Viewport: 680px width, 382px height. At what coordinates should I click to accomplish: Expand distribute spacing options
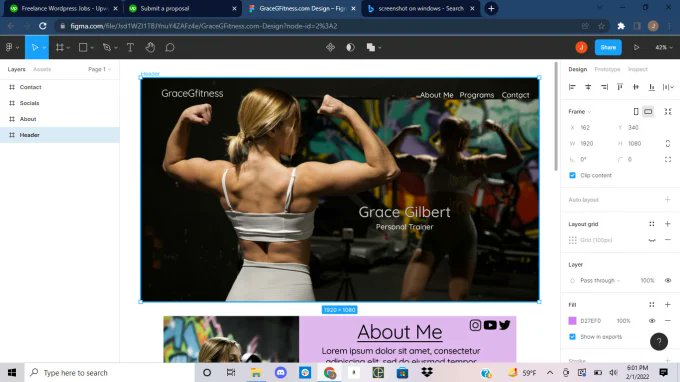[668, 87]
